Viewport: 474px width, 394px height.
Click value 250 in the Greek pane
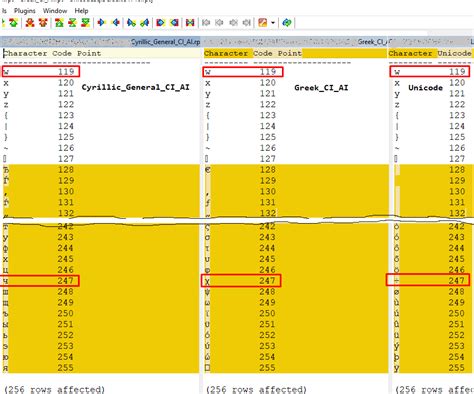point(267,313)
